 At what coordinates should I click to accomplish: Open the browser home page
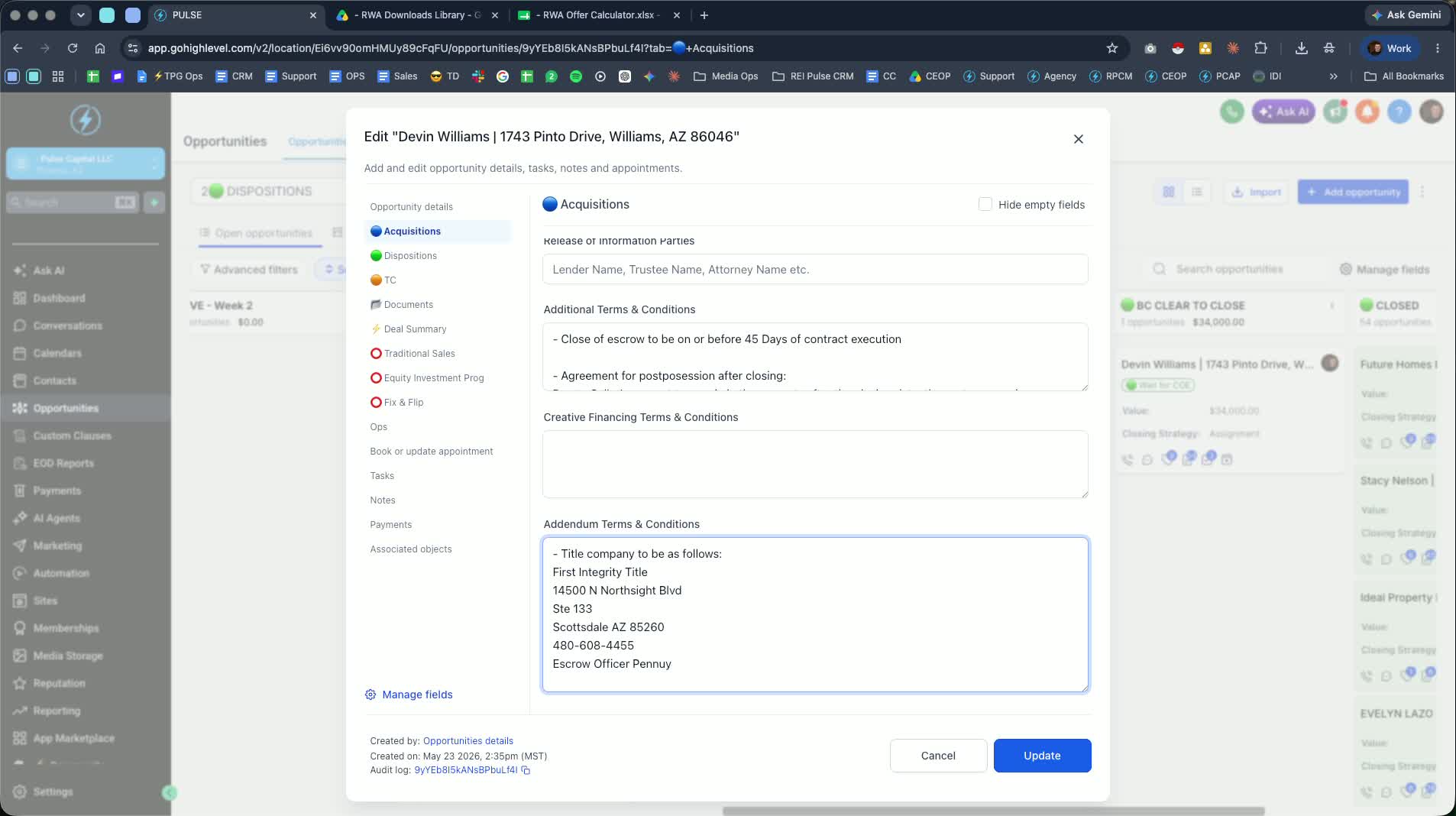coord(100,48)
